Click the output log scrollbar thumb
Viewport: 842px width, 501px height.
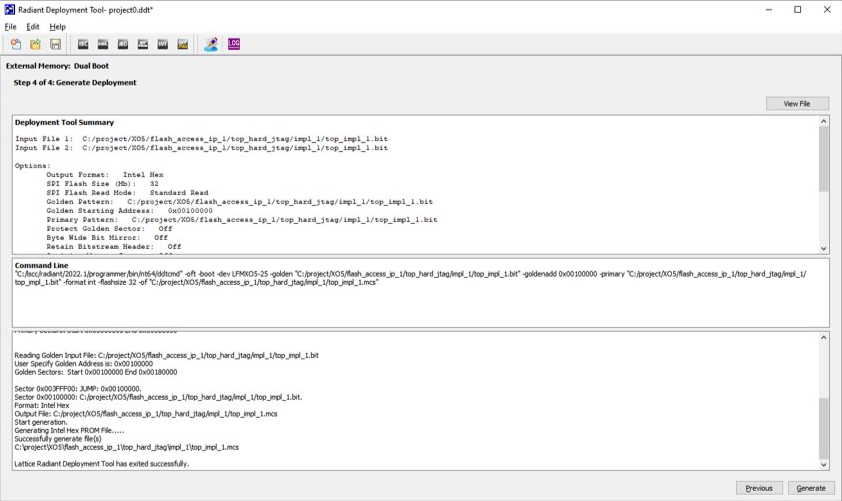(824, 429)
